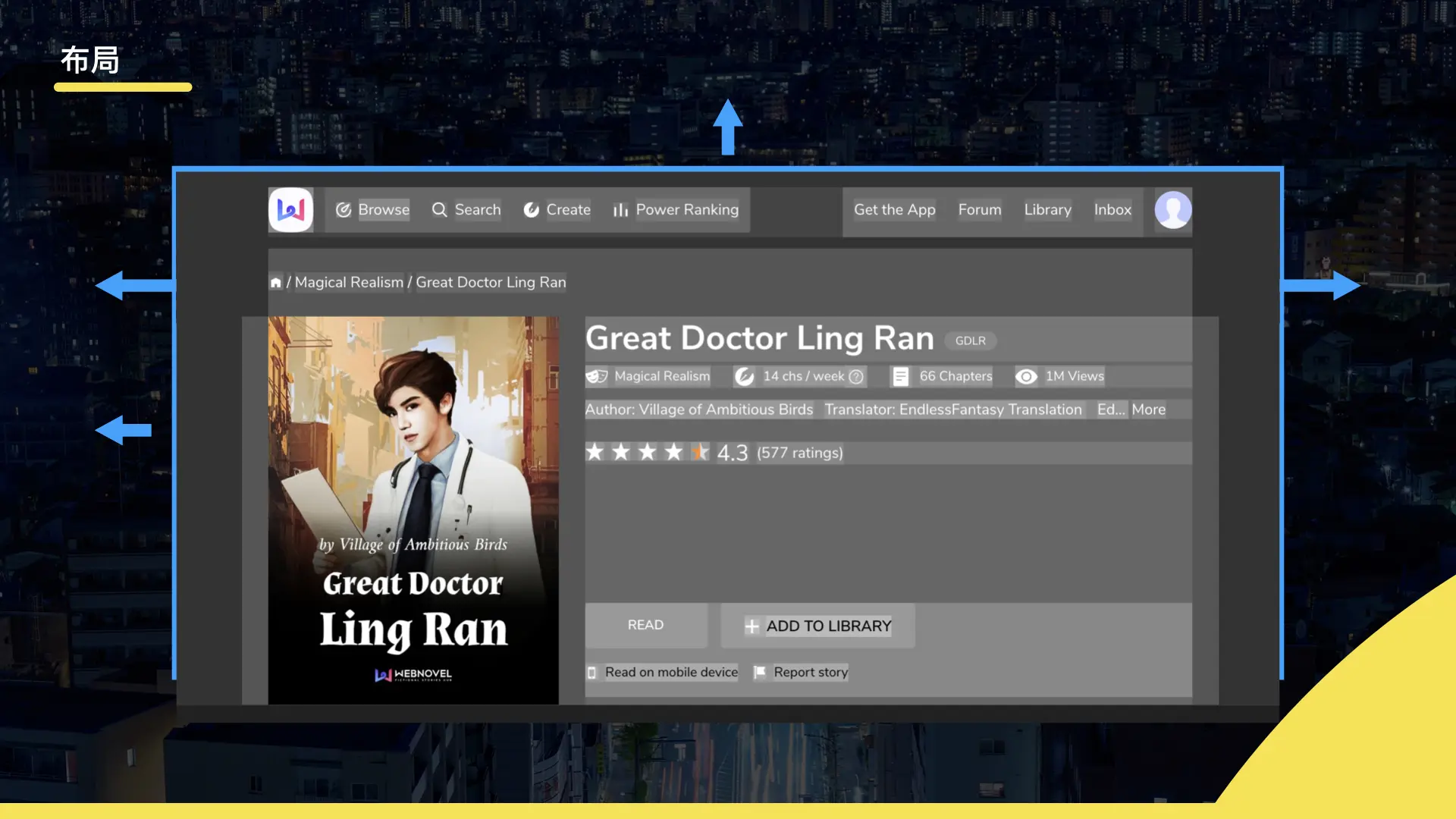
Task: Click the Webnovel logo icon
Action: pos(290,209)
